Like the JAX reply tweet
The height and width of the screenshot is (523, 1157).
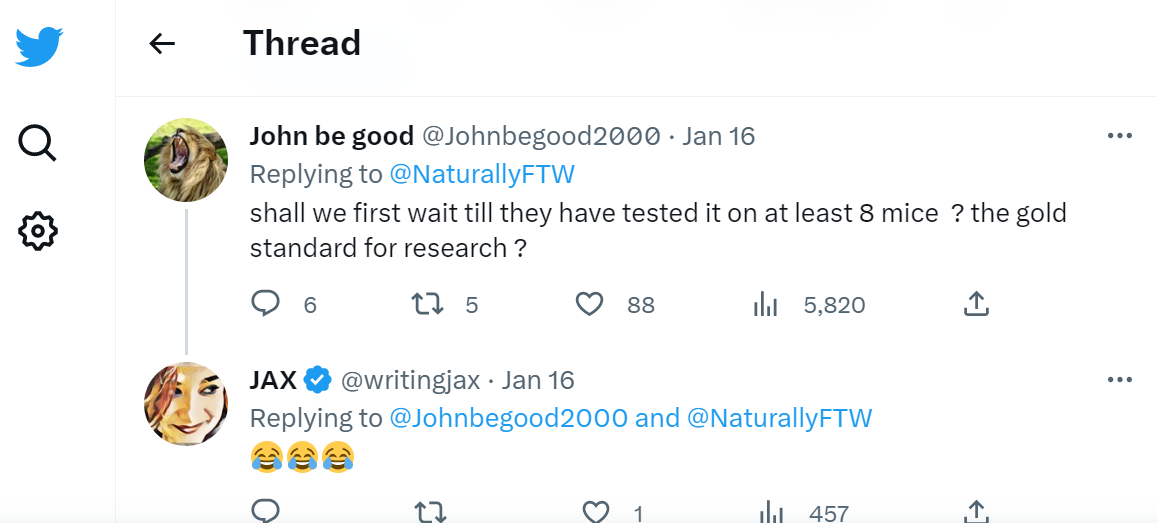click(x=596, y=512)
